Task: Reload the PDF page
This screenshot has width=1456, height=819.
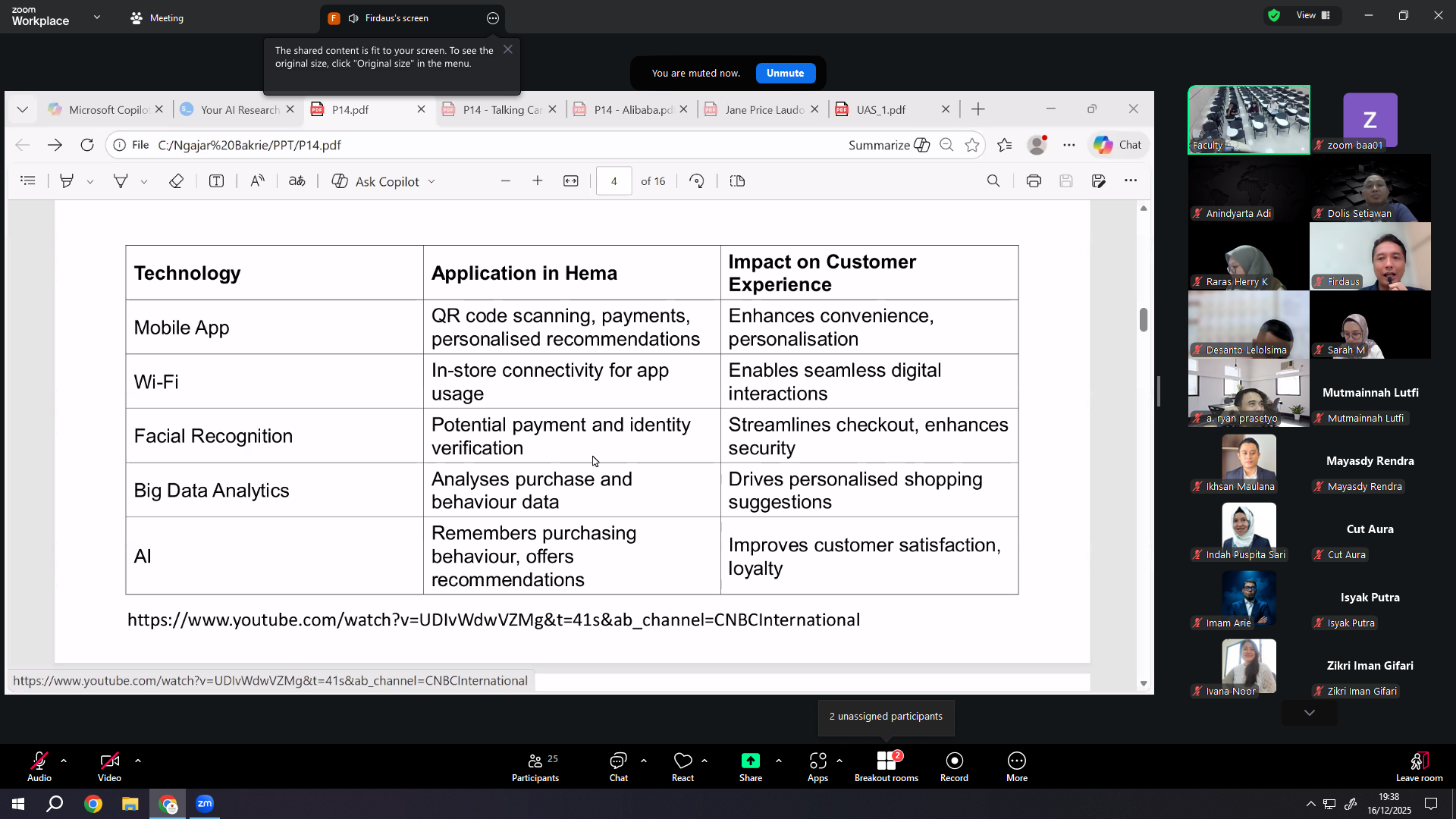Action: [x=87, y=145]
